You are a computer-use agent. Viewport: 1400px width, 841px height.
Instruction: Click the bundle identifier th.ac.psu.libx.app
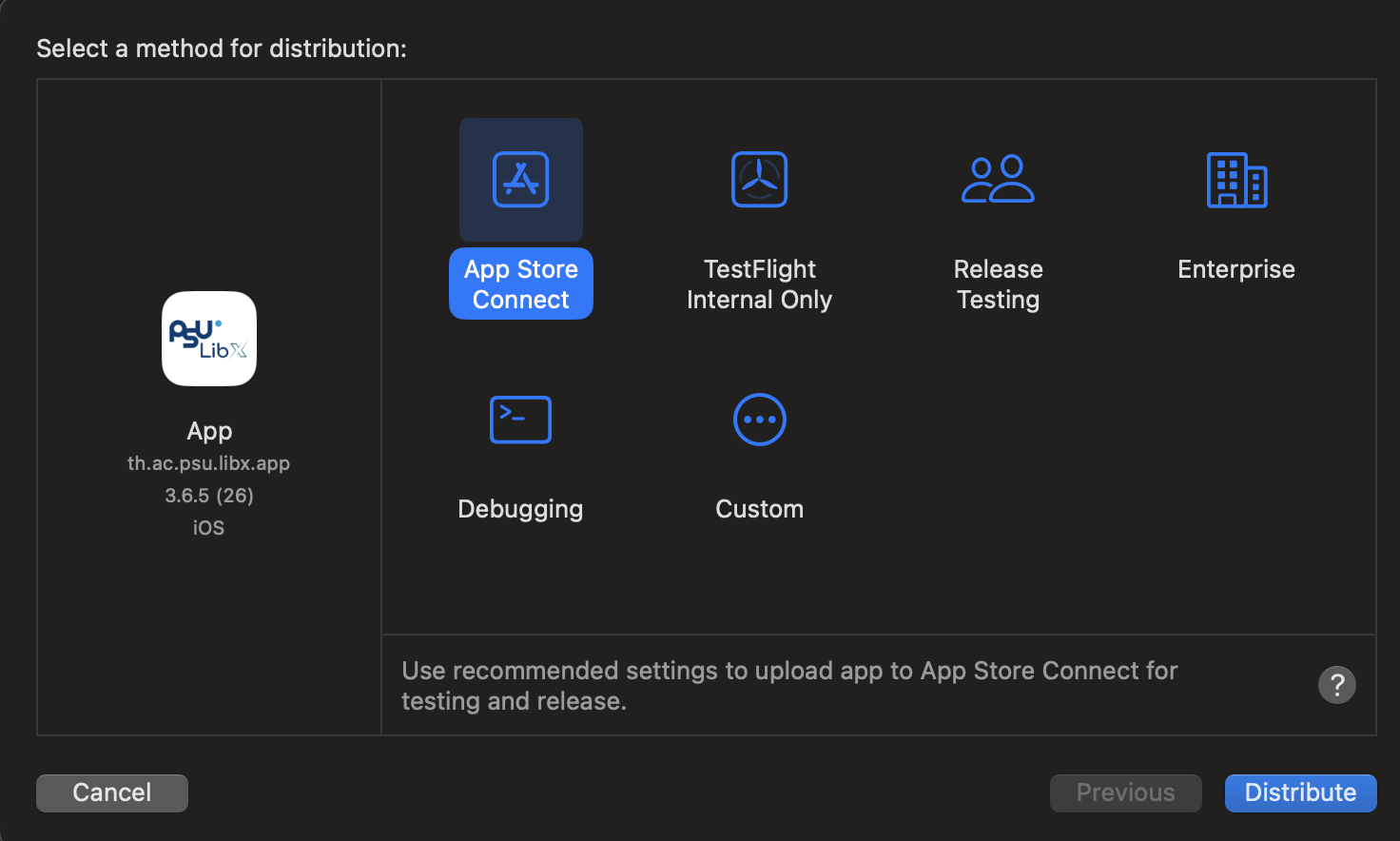(x=208, y=462)
